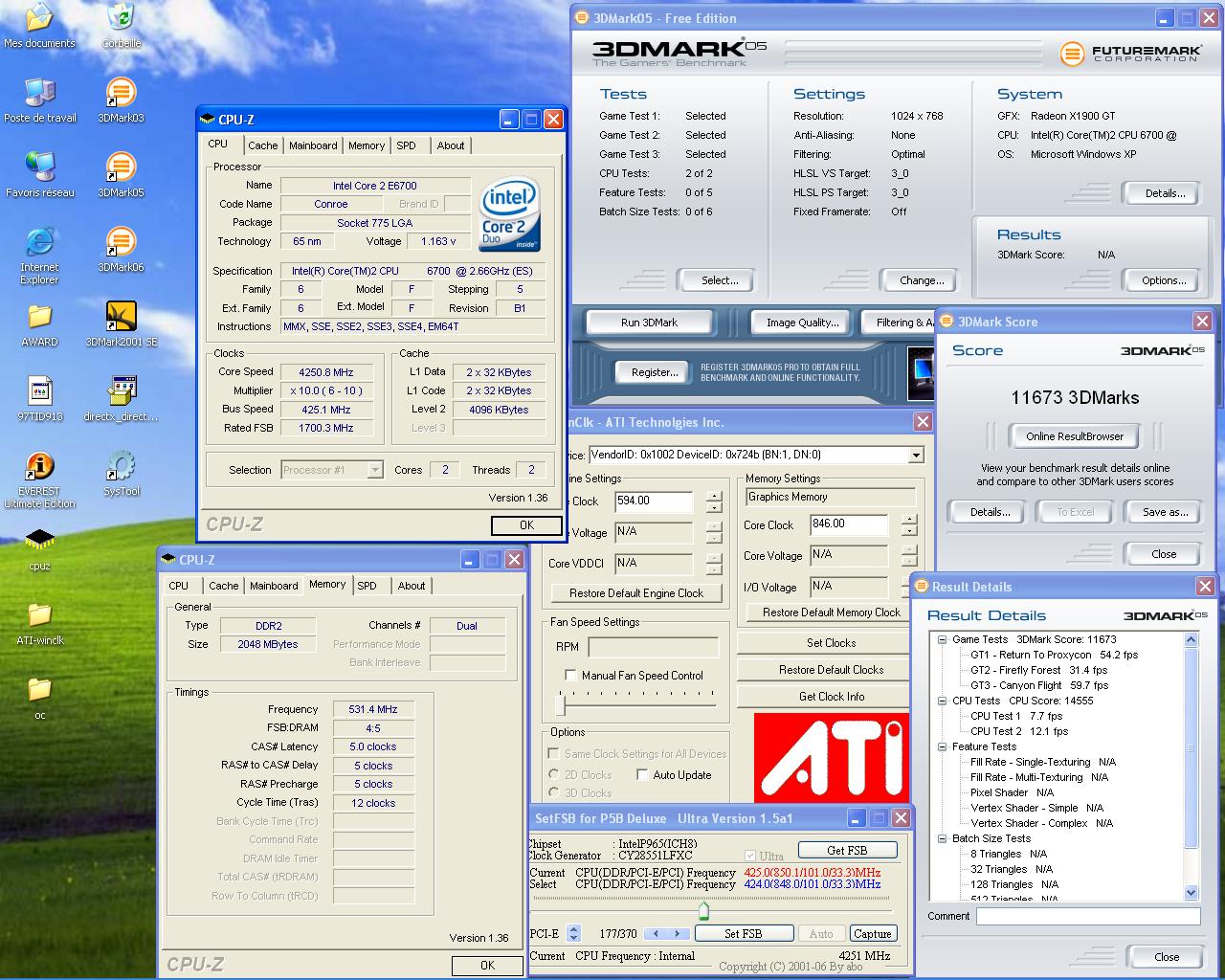Screen dimensions: 1225x980
Task: Open the SPD tab in lower CPU-Z
Action: click(367, 586)
